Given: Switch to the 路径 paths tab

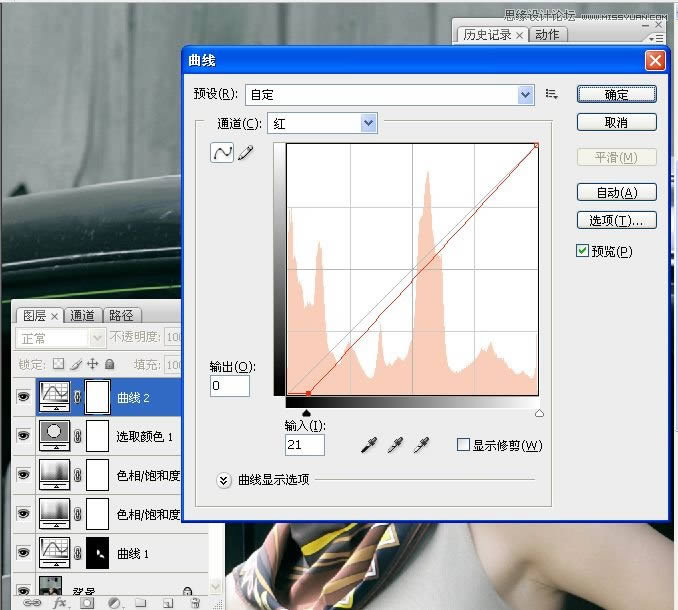Looking at the screenshot, I should tap(121, 315).
